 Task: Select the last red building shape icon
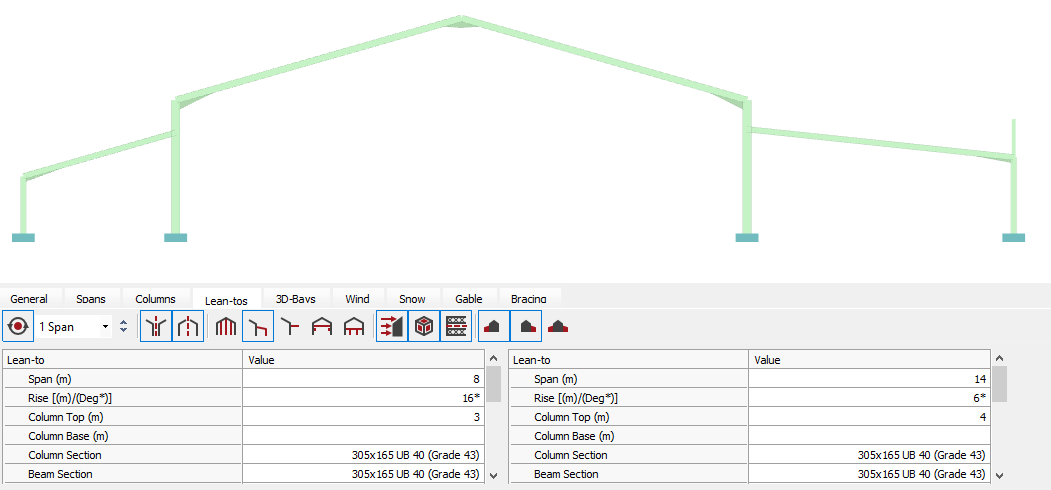coord(558,327)
